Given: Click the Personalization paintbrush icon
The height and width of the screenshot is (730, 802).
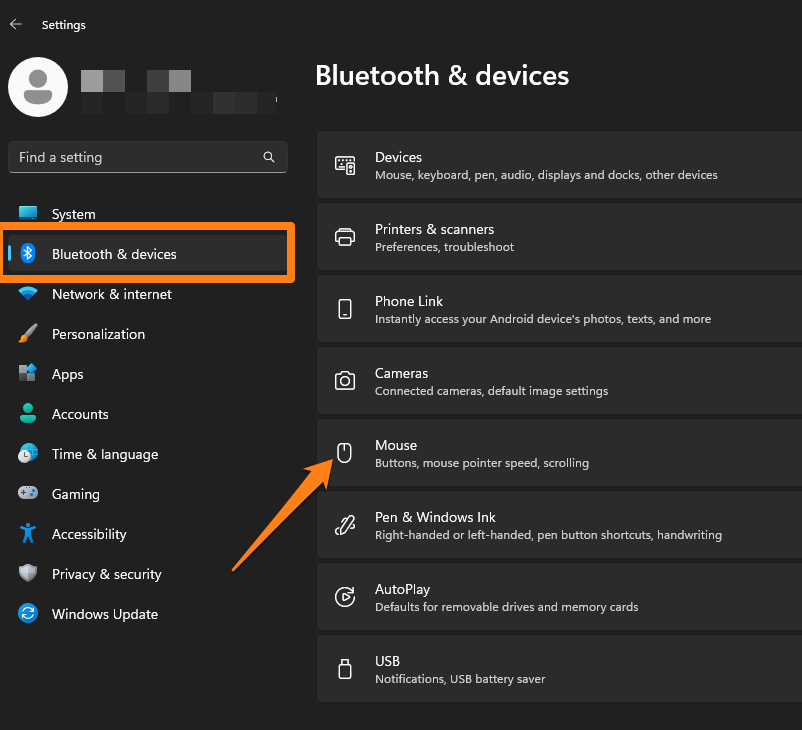Looking at the screenshot, I should (28, 334).
